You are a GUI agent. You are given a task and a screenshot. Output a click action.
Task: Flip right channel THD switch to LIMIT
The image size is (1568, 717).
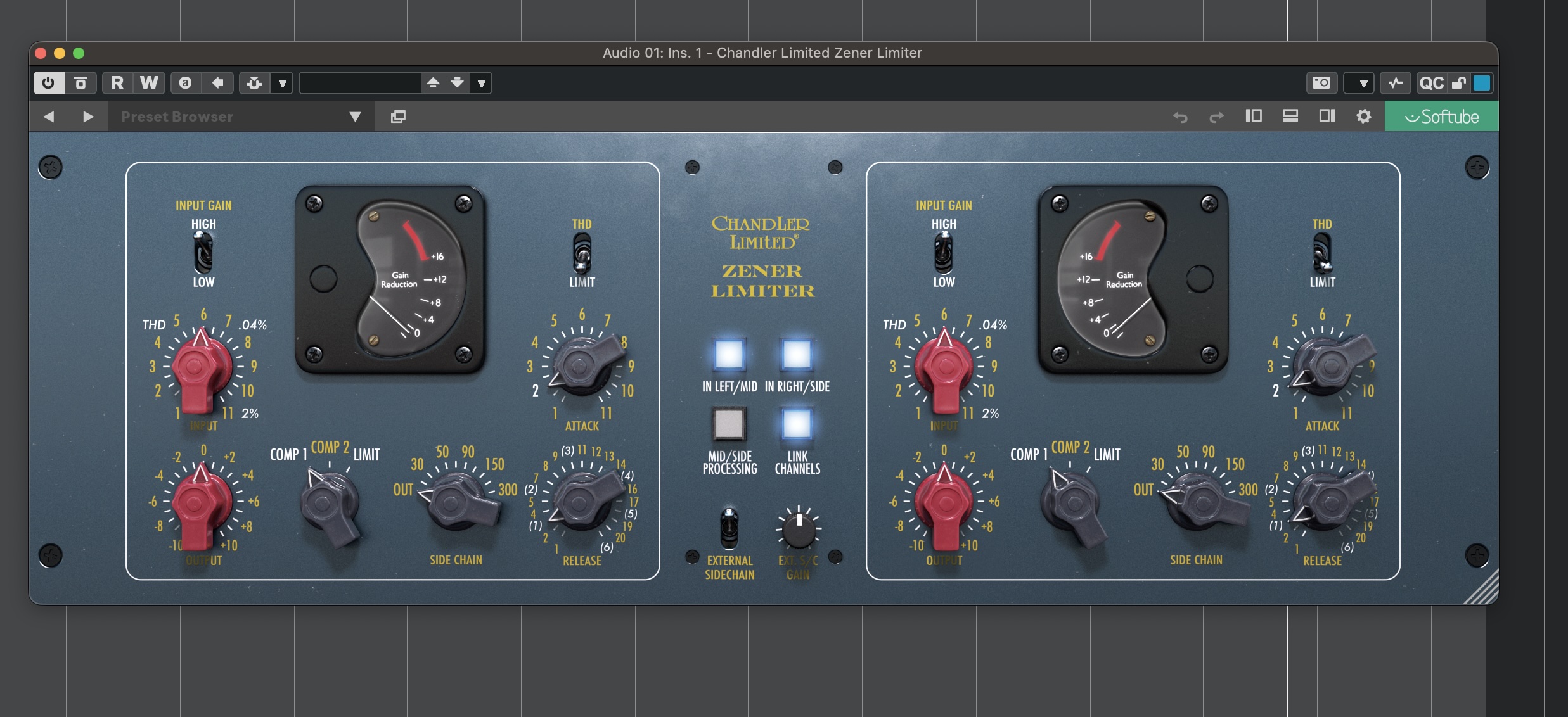(1321, 253)
